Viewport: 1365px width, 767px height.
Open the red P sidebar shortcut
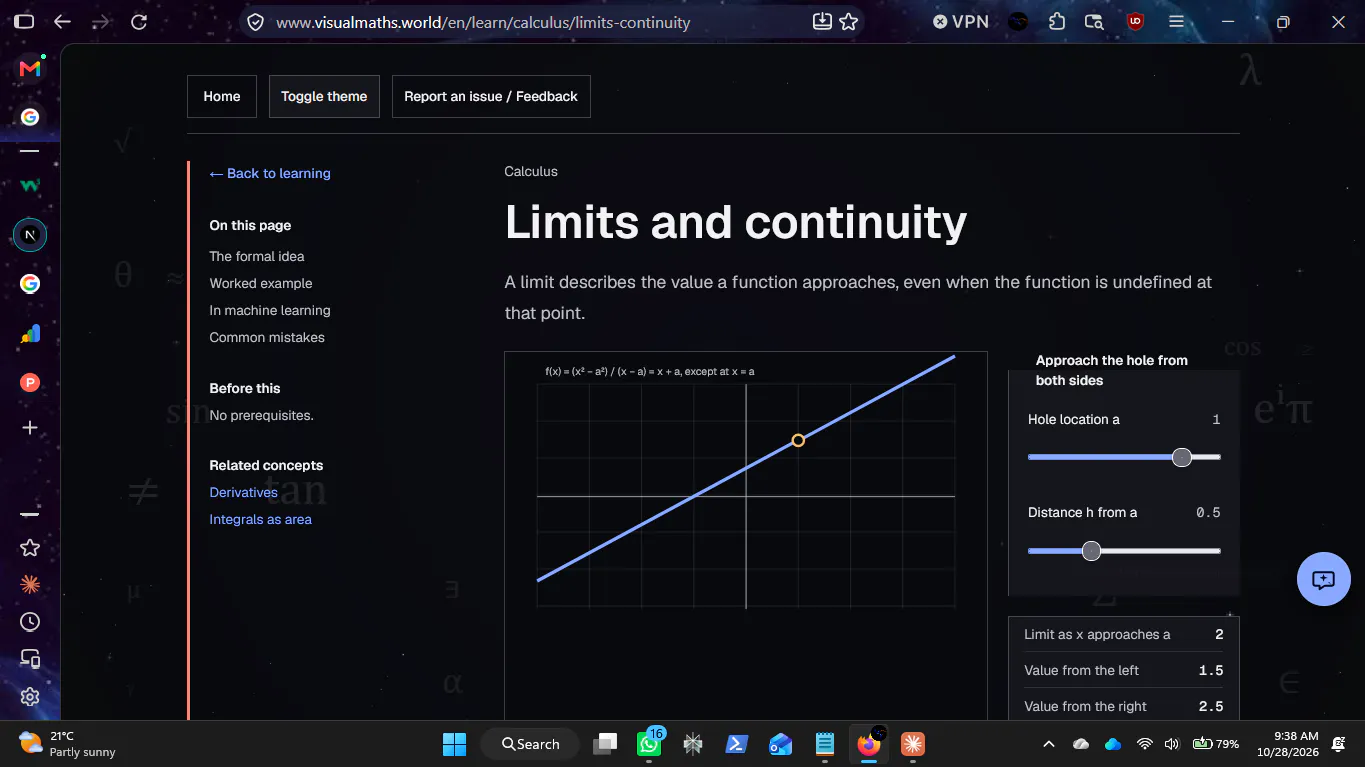[30, 382]
